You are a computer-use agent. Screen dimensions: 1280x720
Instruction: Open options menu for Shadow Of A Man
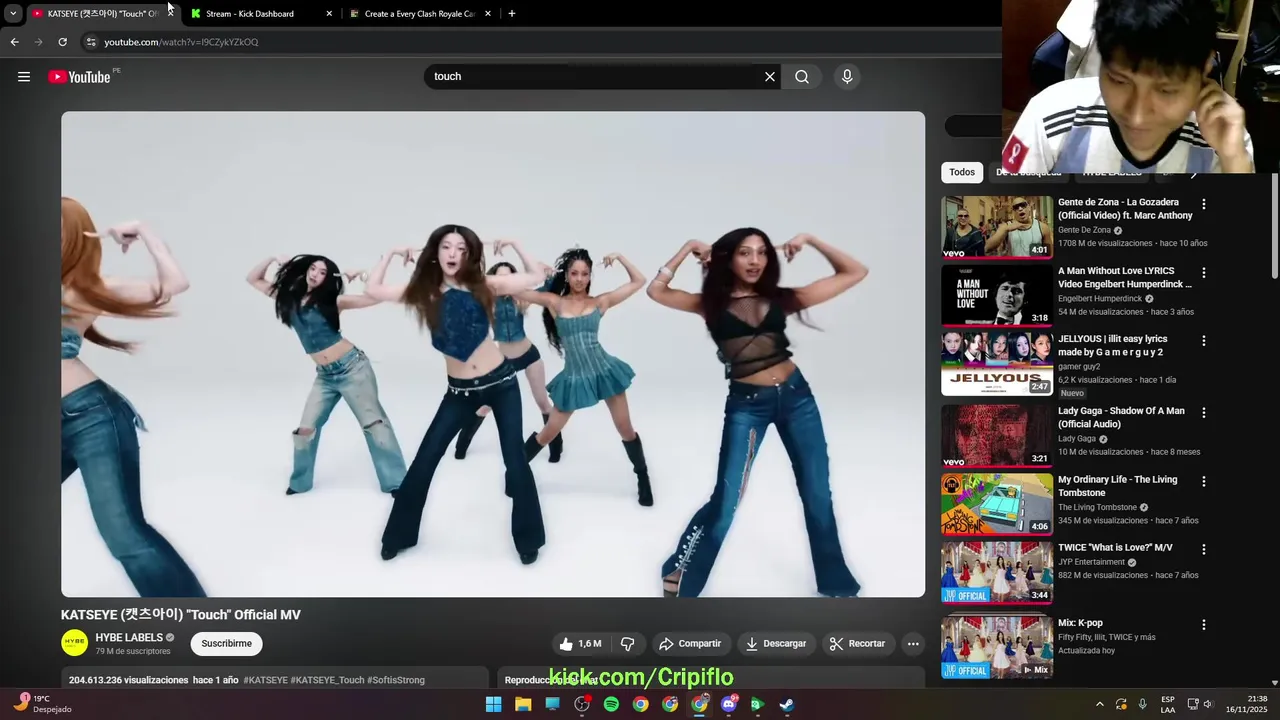click(x=1204, y=412)
